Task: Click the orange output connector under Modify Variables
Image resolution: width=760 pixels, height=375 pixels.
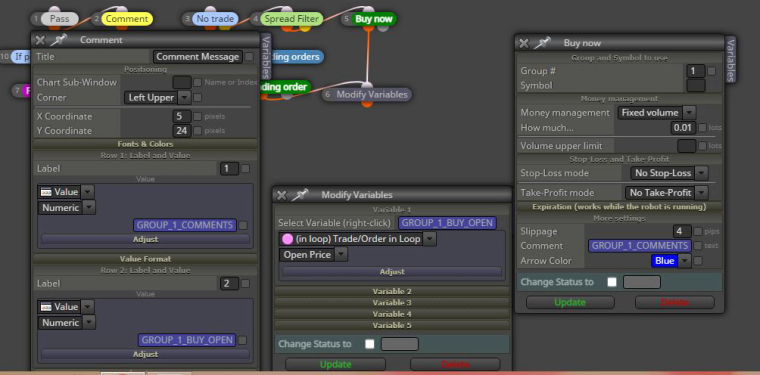Action: tap(367, 103)
